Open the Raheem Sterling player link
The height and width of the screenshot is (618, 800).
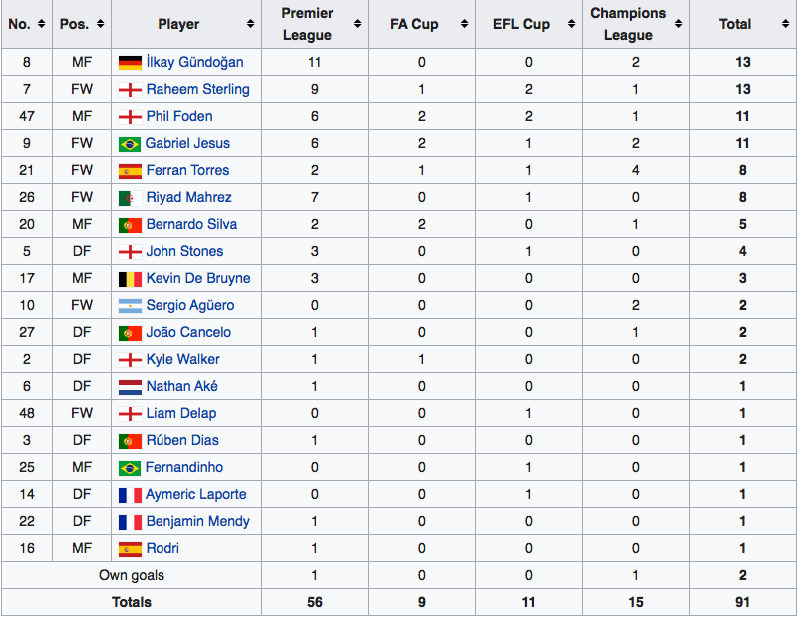point(198,89)
